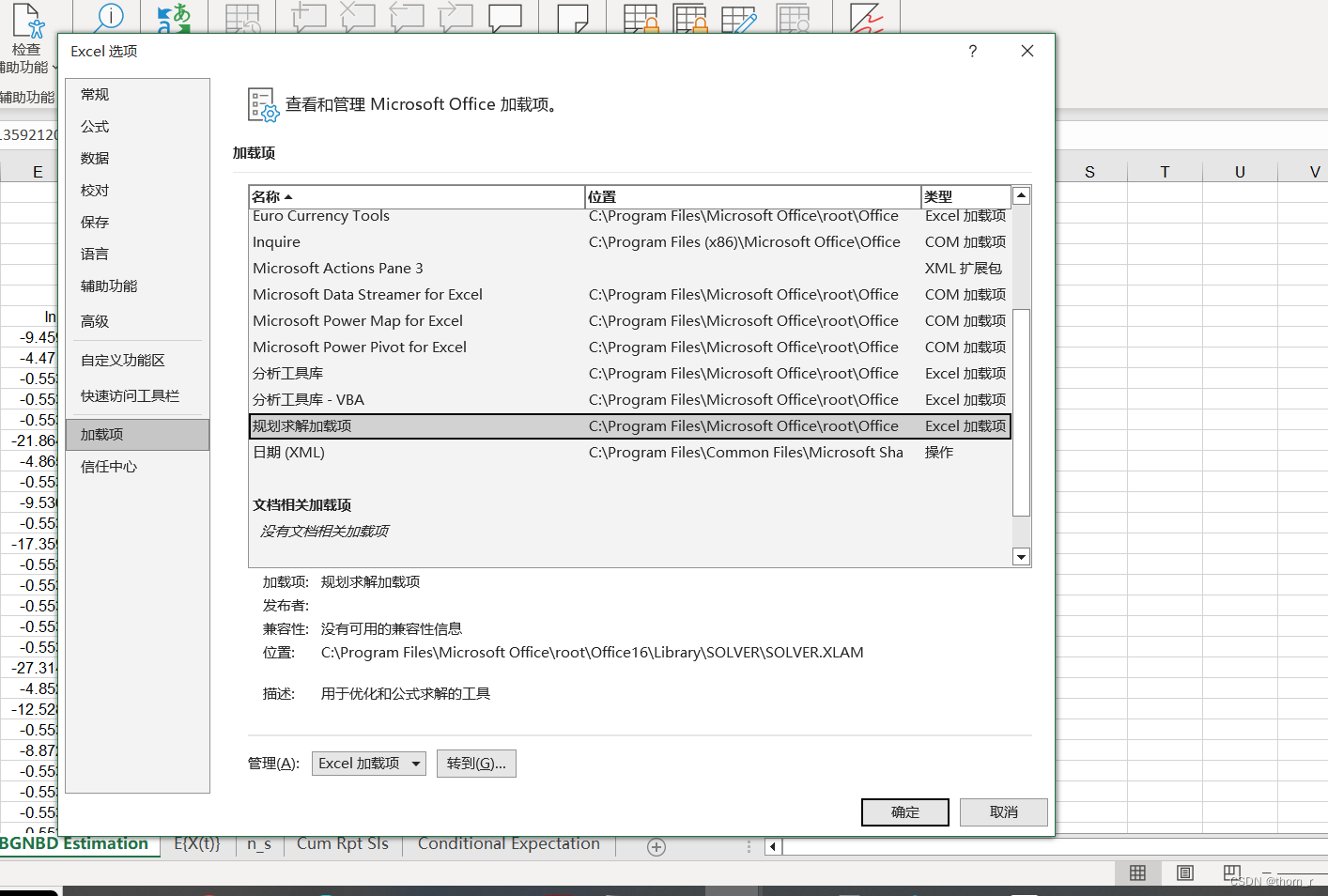Click the add-in list scroll down arrow
The height and width of the screenshot is (896, 1328).
(1022, 557)
